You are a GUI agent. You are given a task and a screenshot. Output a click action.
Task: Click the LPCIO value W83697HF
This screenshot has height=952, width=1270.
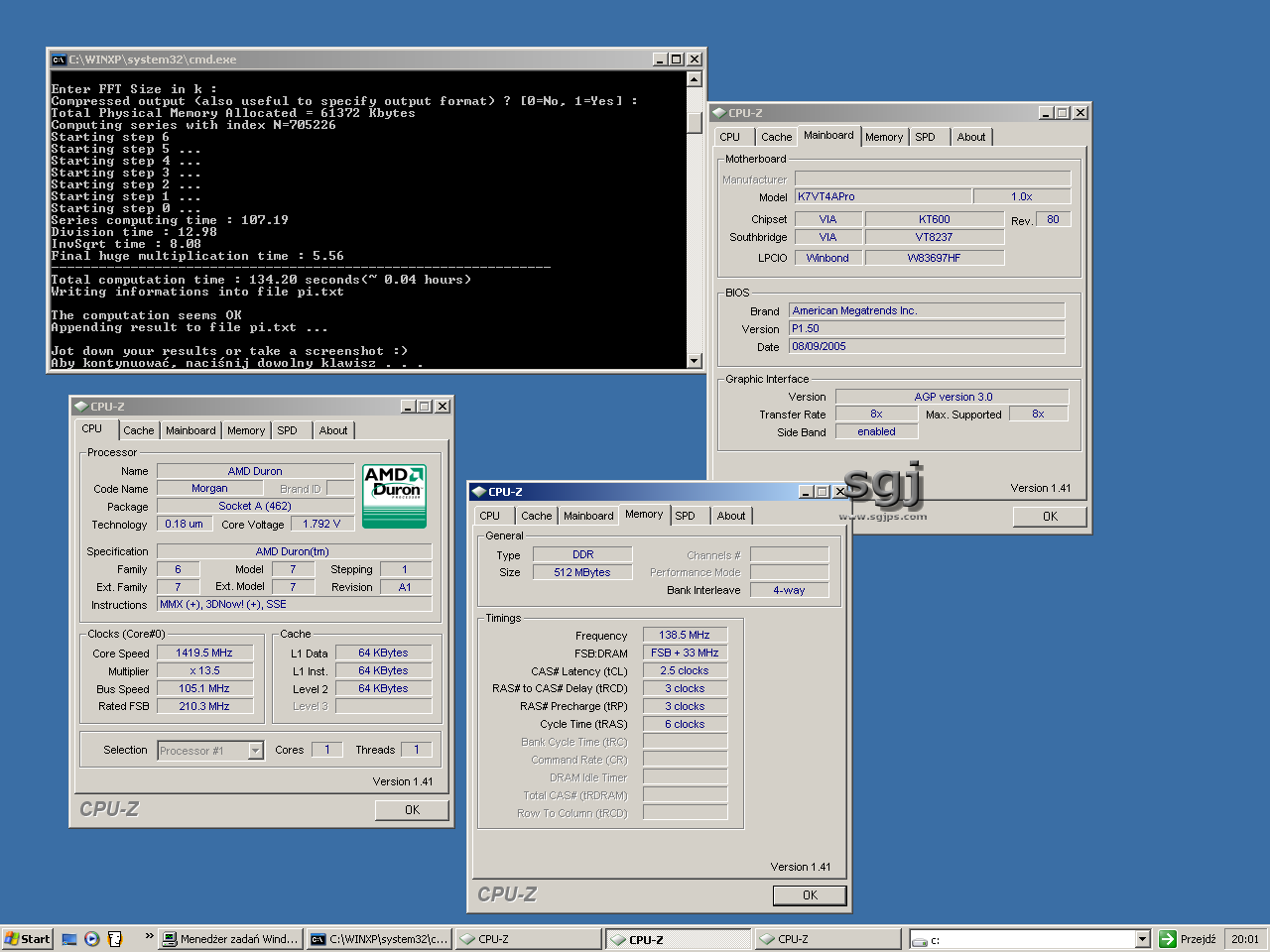pos(935,258)
